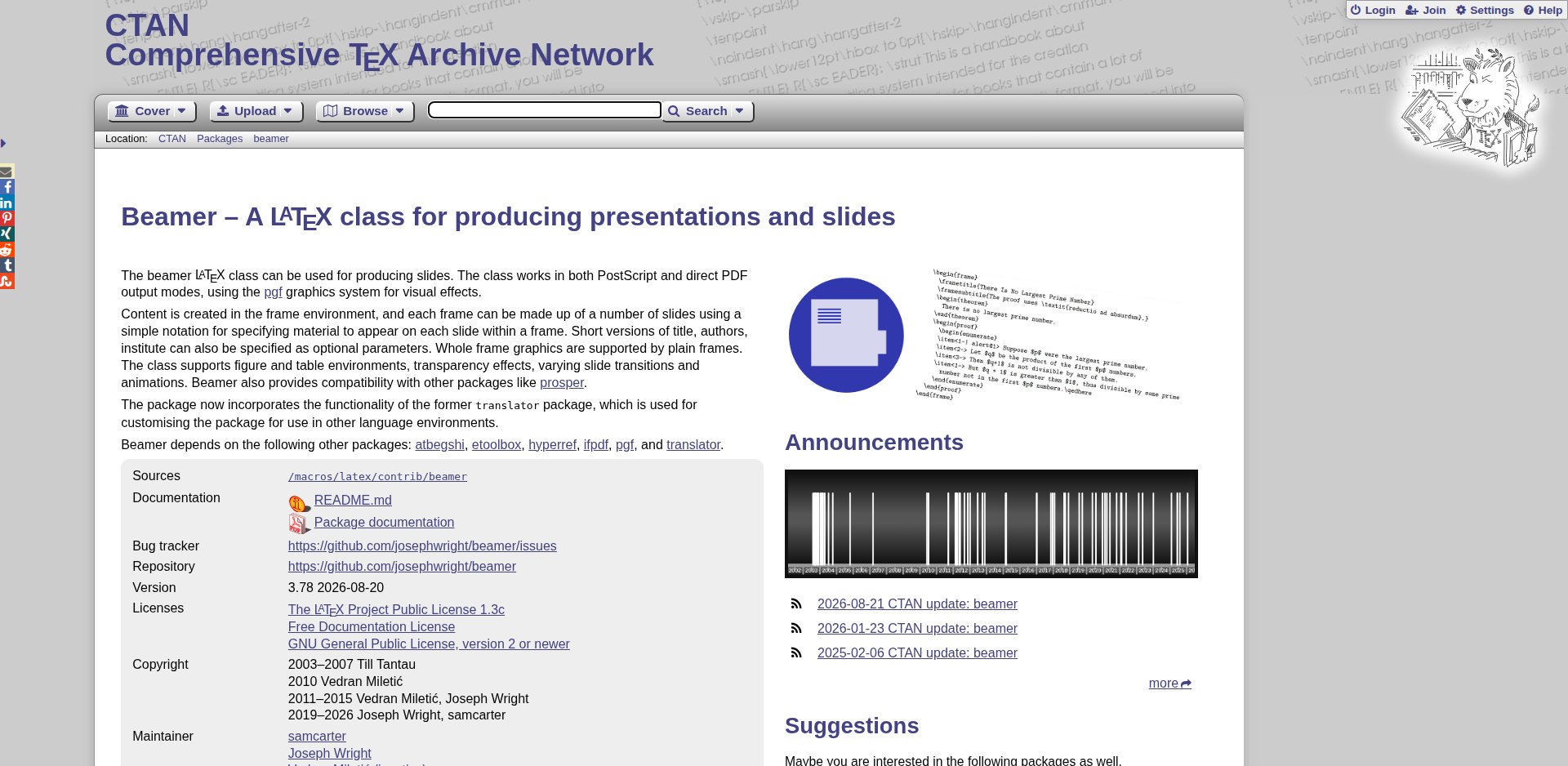This screenshot has width=1568, height=766.
Task: Click the Package documentation PDF icon
Action: 299,523
